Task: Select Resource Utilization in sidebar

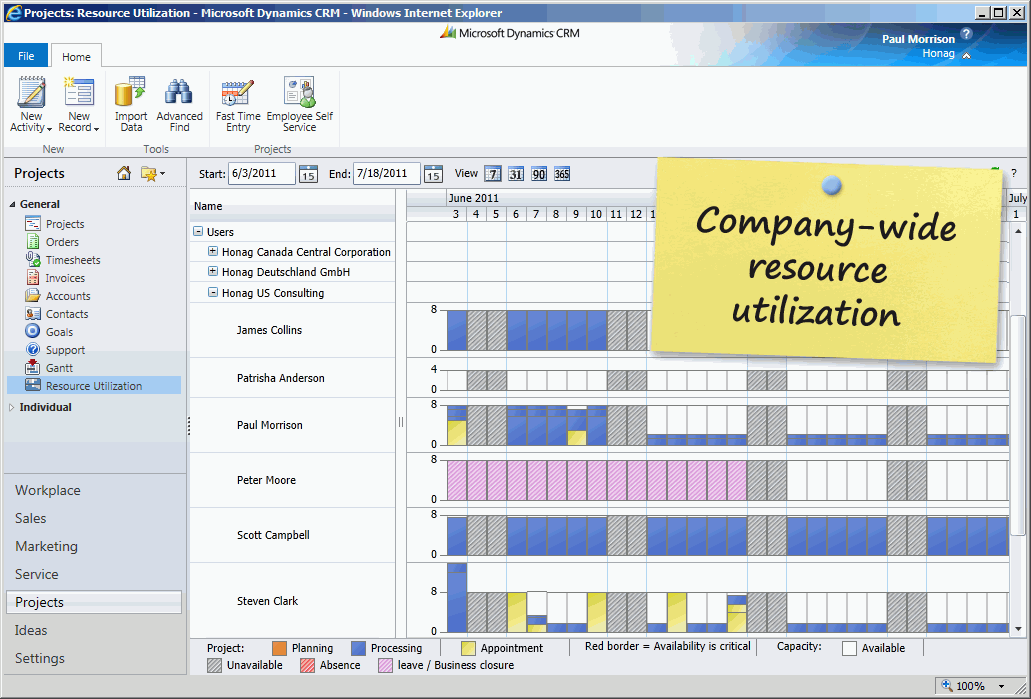Action: click(93, 386)
